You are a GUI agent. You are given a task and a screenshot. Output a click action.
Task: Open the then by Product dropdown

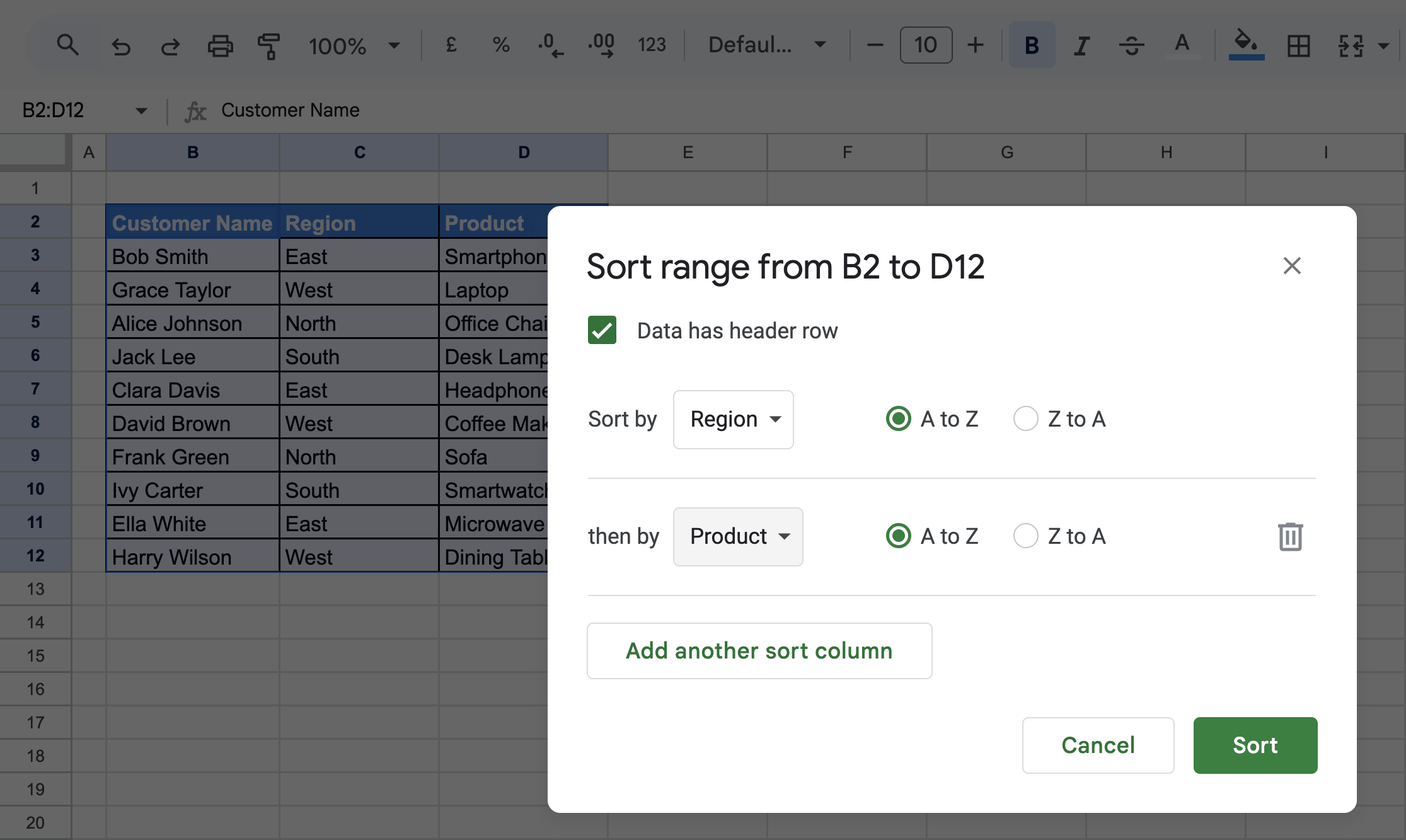[738, 536]
